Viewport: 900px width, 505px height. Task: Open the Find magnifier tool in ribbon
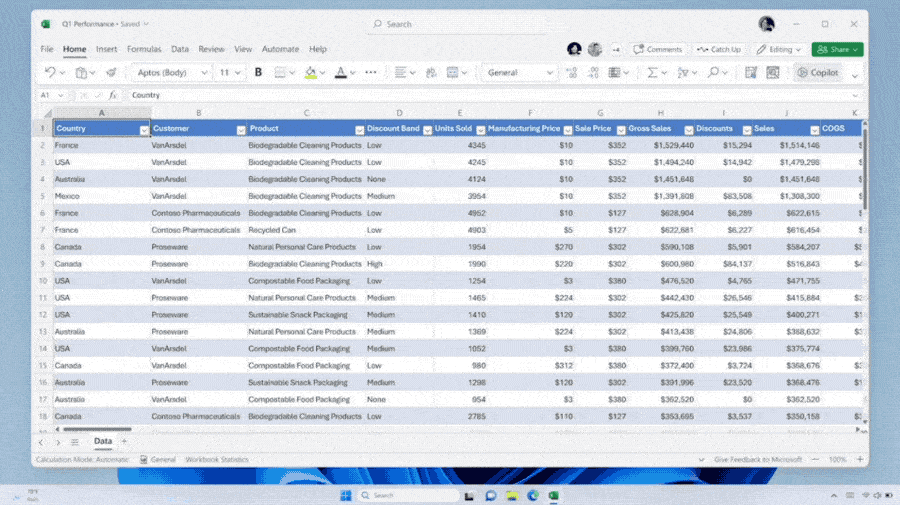(713, 72)
